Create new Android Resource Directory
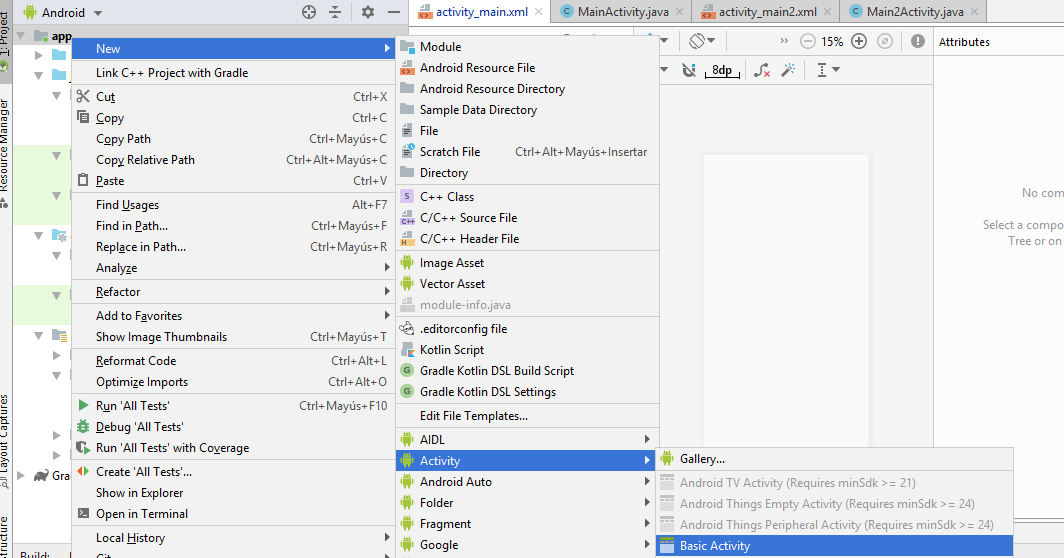Image resolution: width=1064 pixels, height=558 pixels. pyautogui.click(x=527, y=89)
